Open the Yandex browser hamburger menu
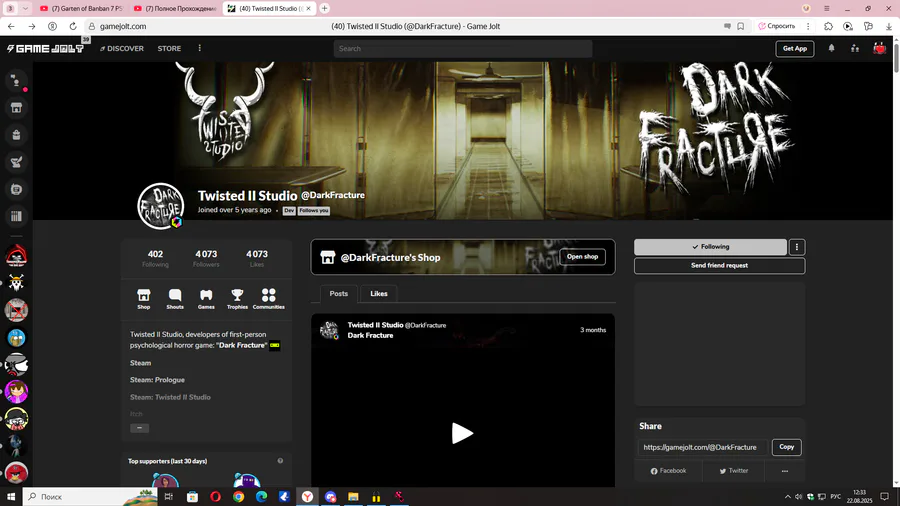The height and width of the screenshot is (506, 900). (x=827, y=9)
